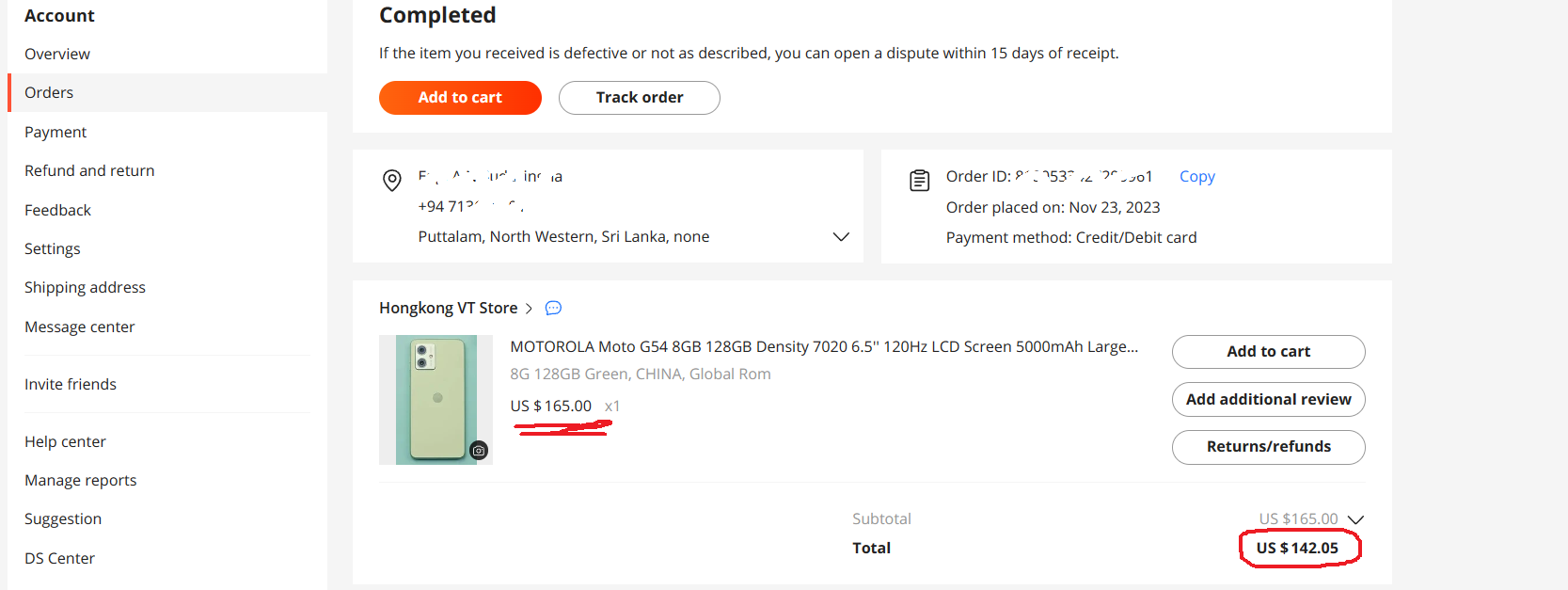Expand the shipping address details chevron
1568x590 pixels.
coord(841,237)
